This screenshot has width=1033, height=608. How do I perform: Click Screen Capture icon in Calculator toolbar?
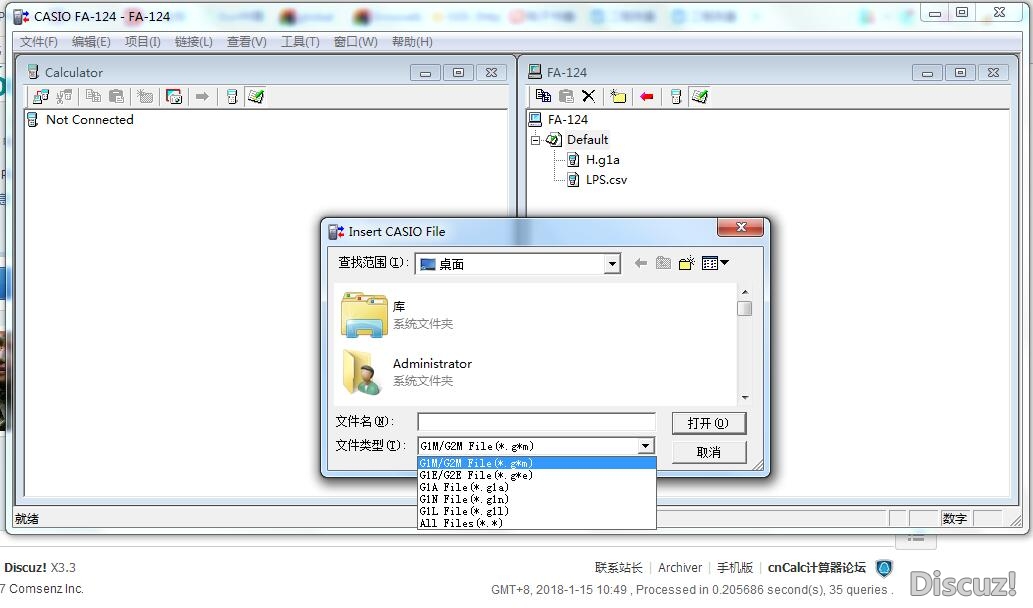pos(174,97)
